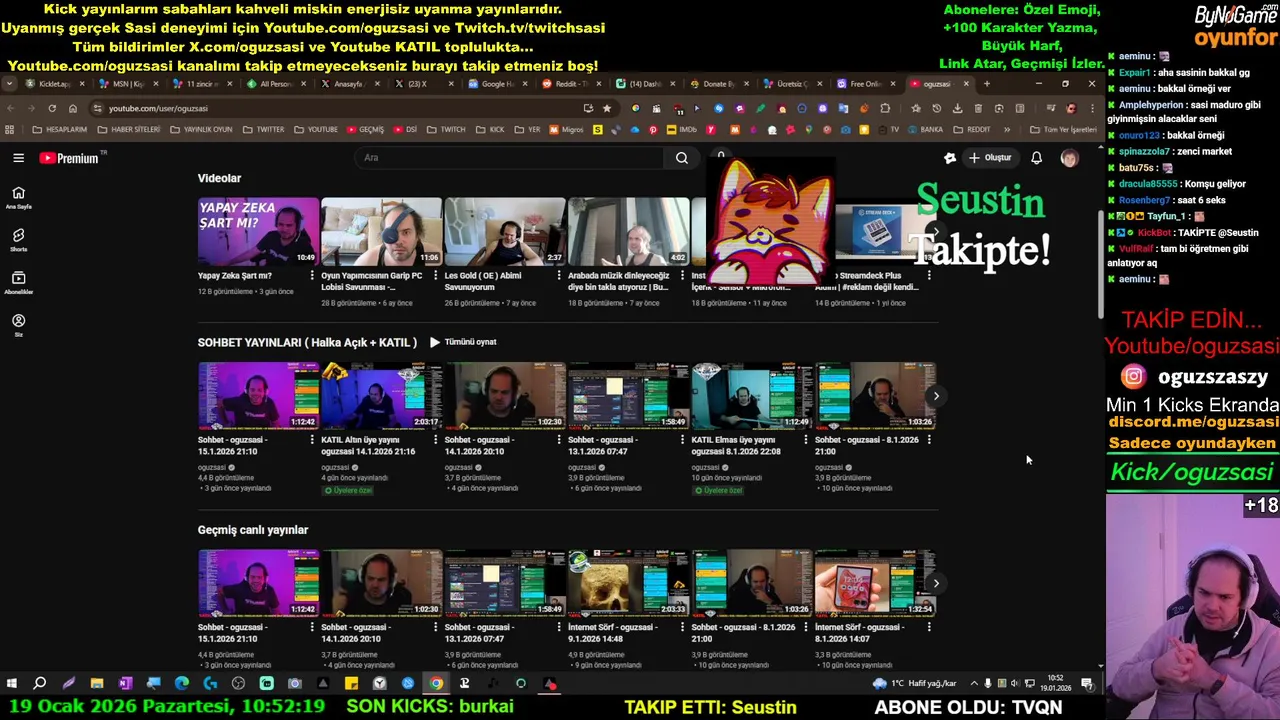The height and width of the screenshot is (720, 1280).
Task: Switch to Google Chrome in taskbar
Action: click(x=436, y=684)
